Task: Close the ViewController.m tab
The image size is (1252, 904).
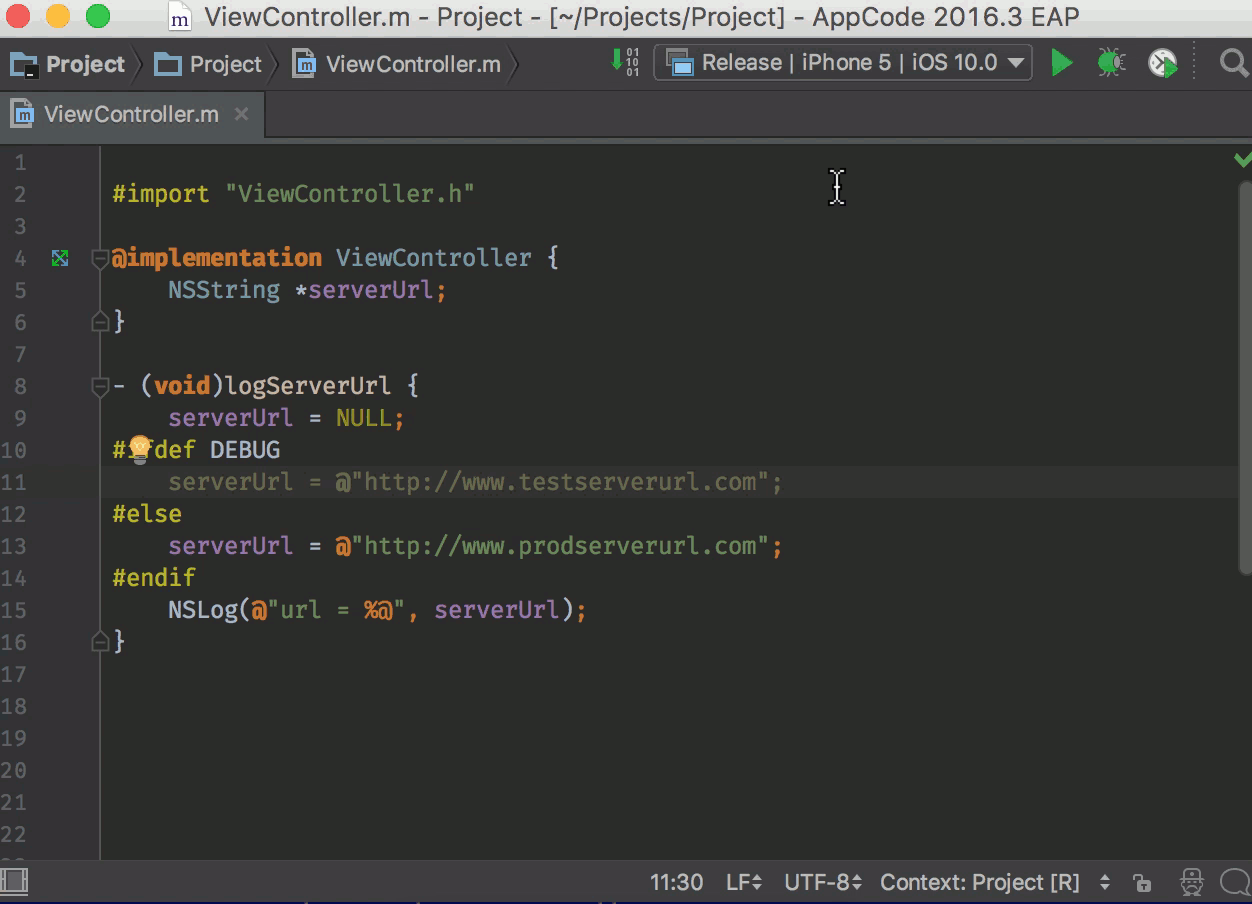Action: click(x=241, y=114)
